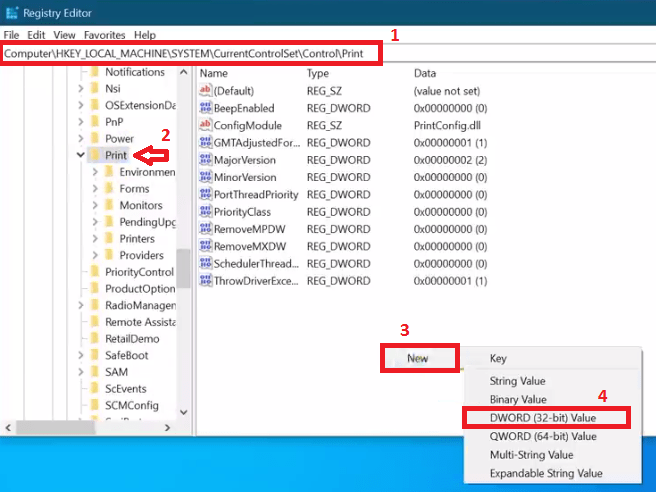Select the ThrowDriverExce... DWORD icon

(205, 280)
